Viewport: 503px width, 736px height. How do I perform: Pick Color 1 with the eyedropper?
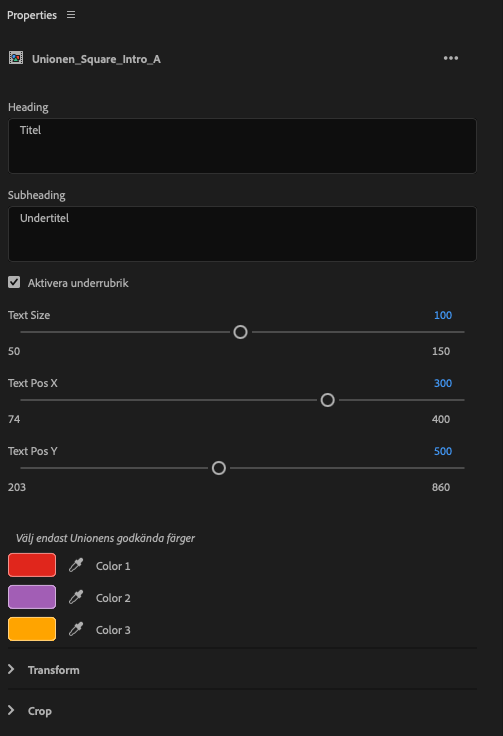[x=76, y=565]
